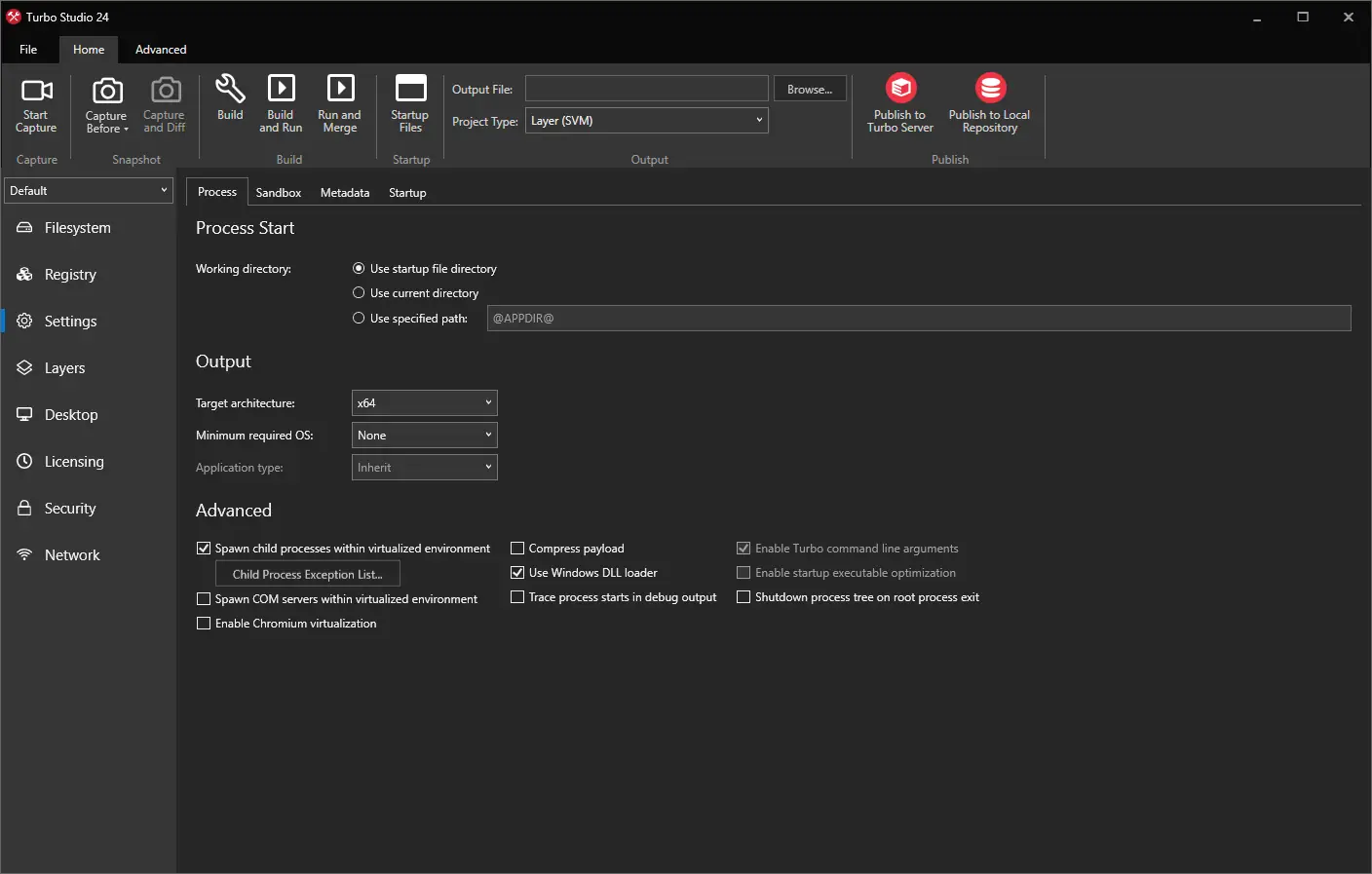1372x874 pixels.
Task: Open the Network section in sidebar
Action: pos(89,555)
